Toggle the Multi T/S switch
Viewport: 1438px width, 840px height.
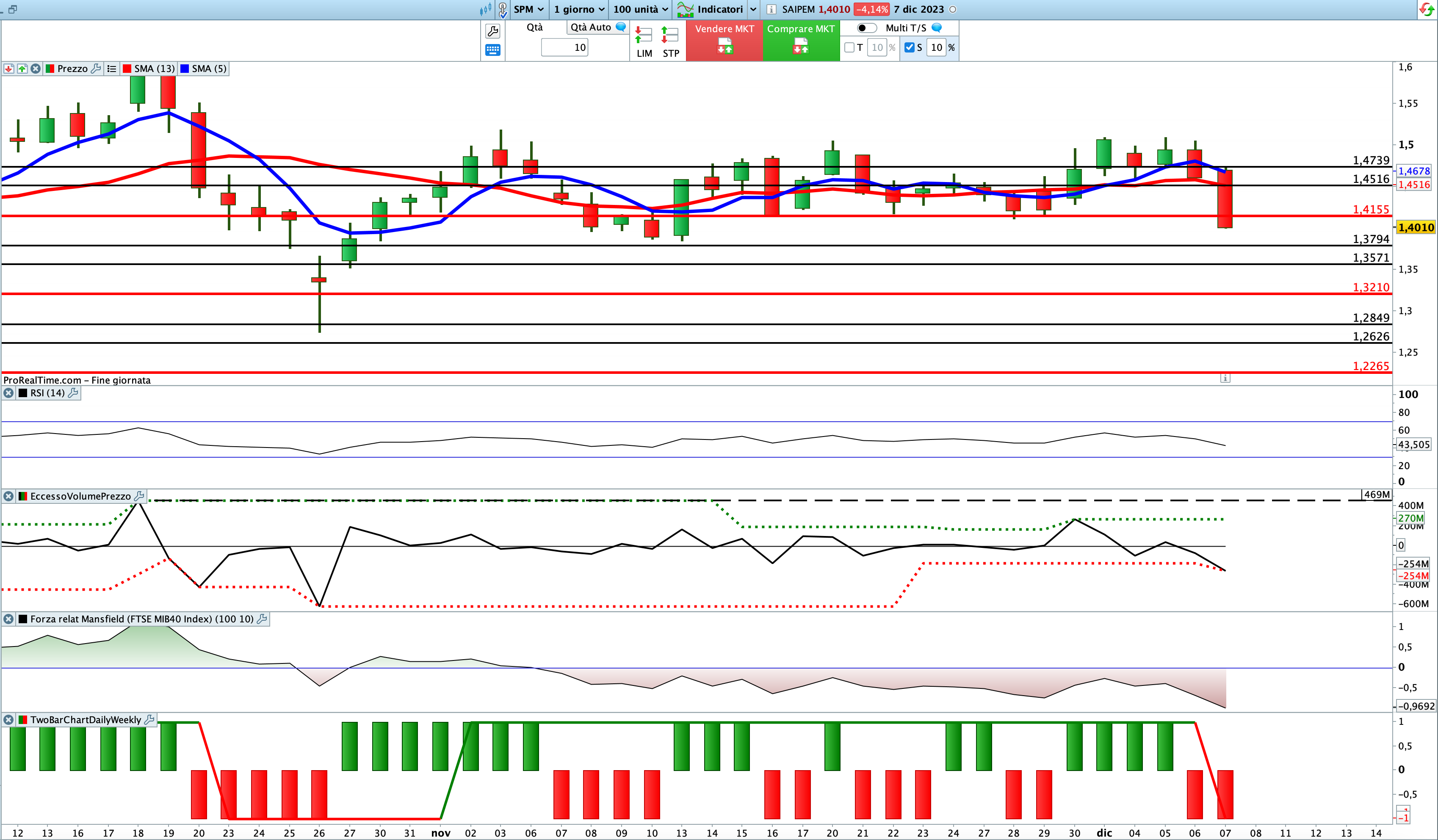(867, 28)
